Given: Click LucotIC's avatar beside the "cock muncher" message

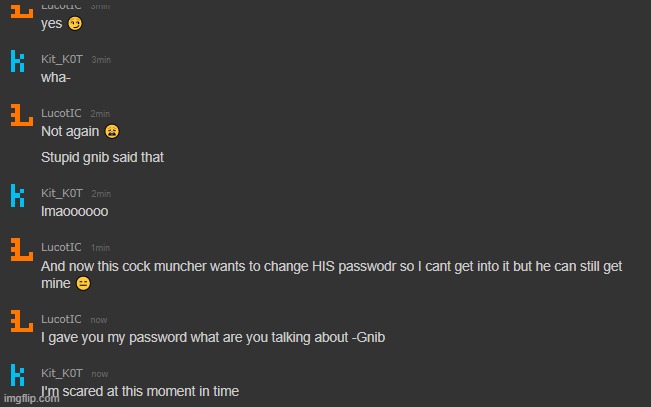Looking at the screenshot, I should click(18, 251).
